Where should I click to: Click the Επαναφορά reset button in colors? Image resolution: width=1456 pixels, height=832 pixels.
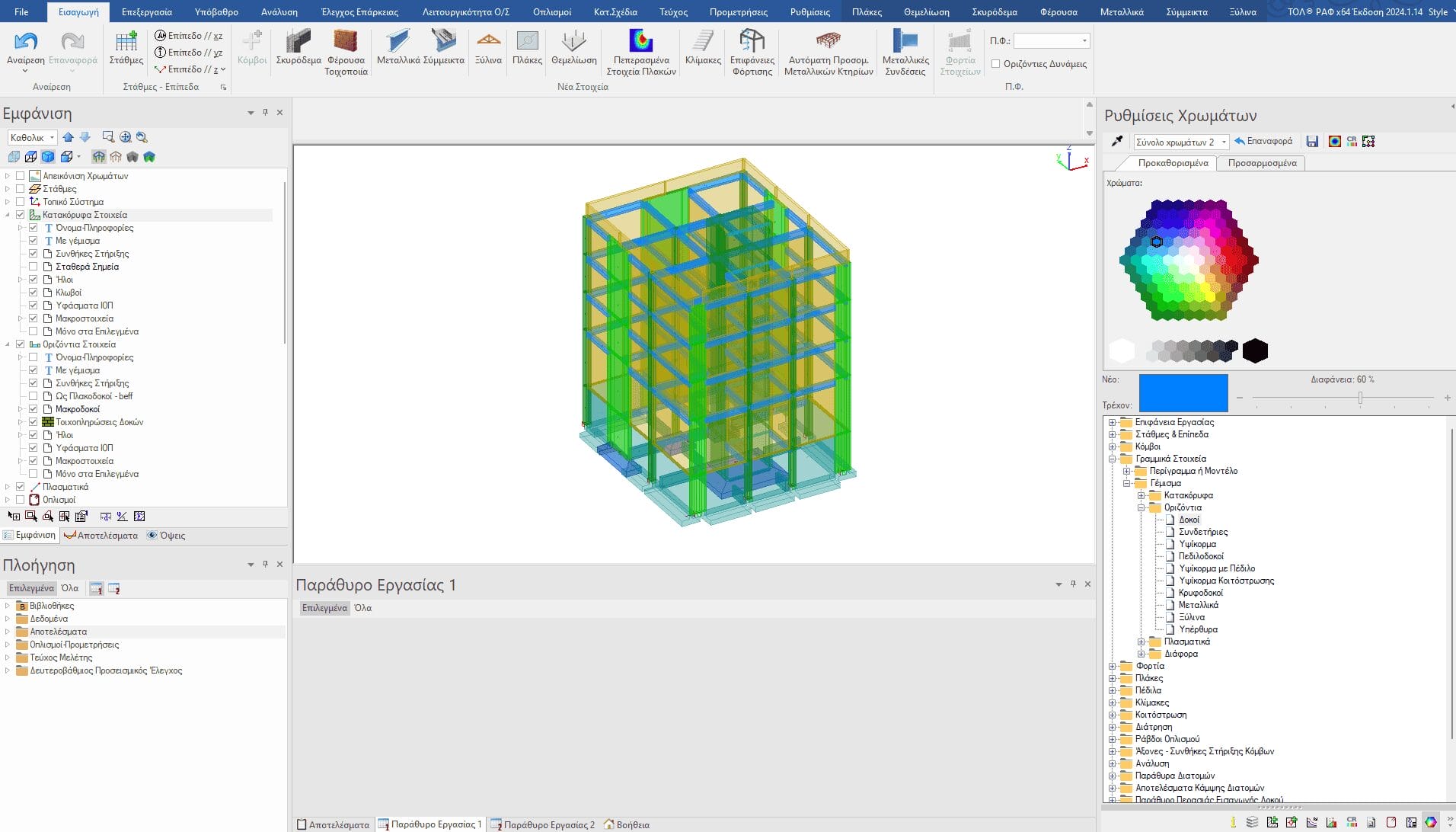coord(1263,142)
